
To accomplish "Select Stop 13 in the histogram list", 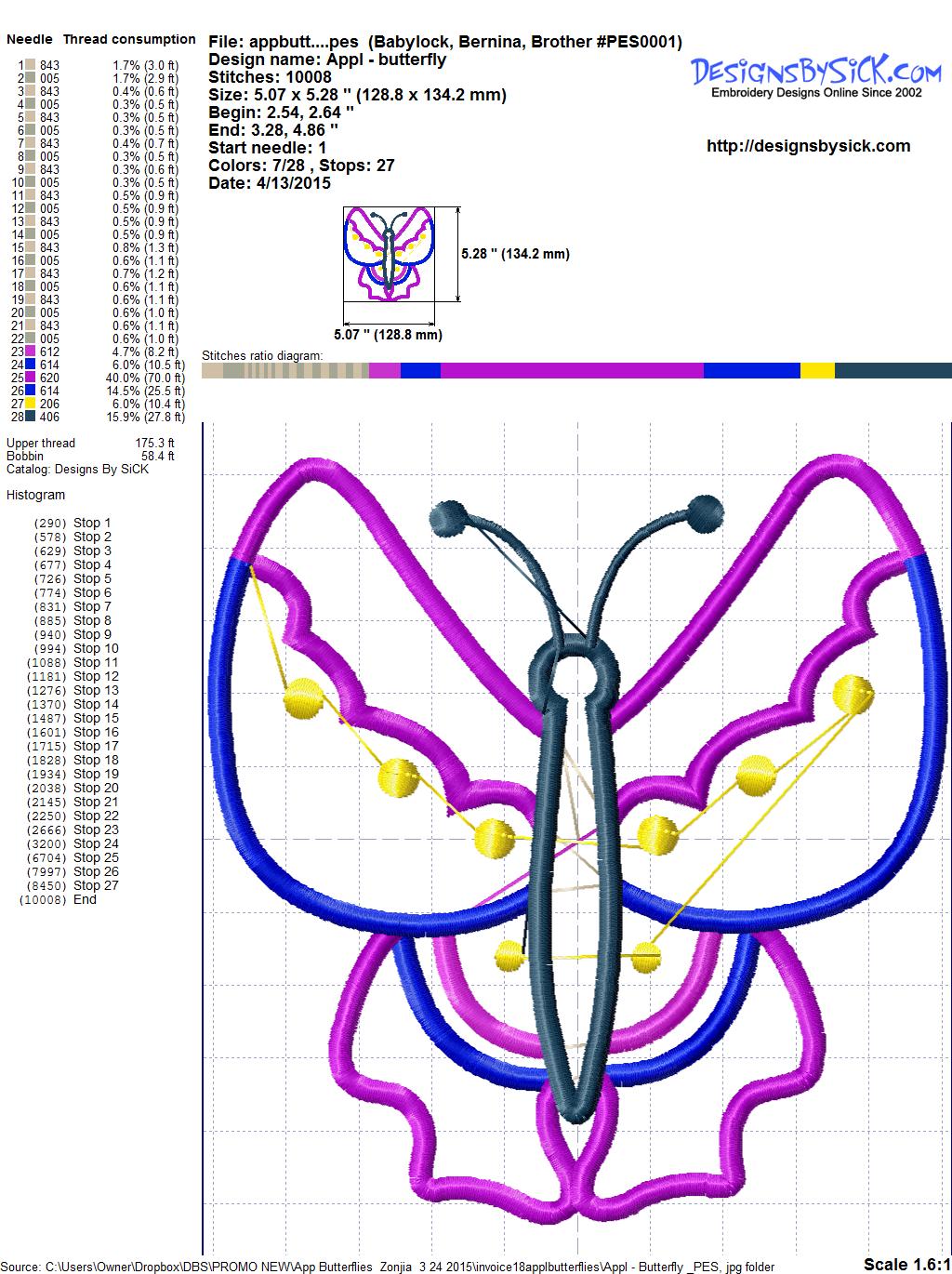I will coord(96,690).
